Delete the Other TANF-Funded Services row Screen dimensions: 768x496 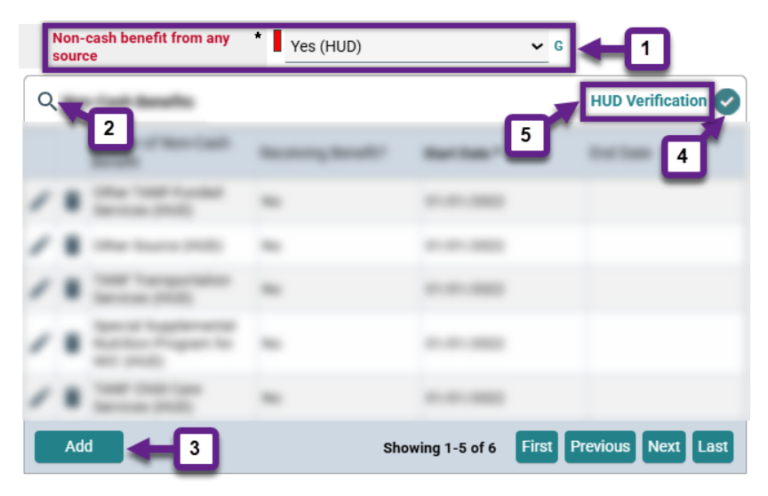pos(72,201)
